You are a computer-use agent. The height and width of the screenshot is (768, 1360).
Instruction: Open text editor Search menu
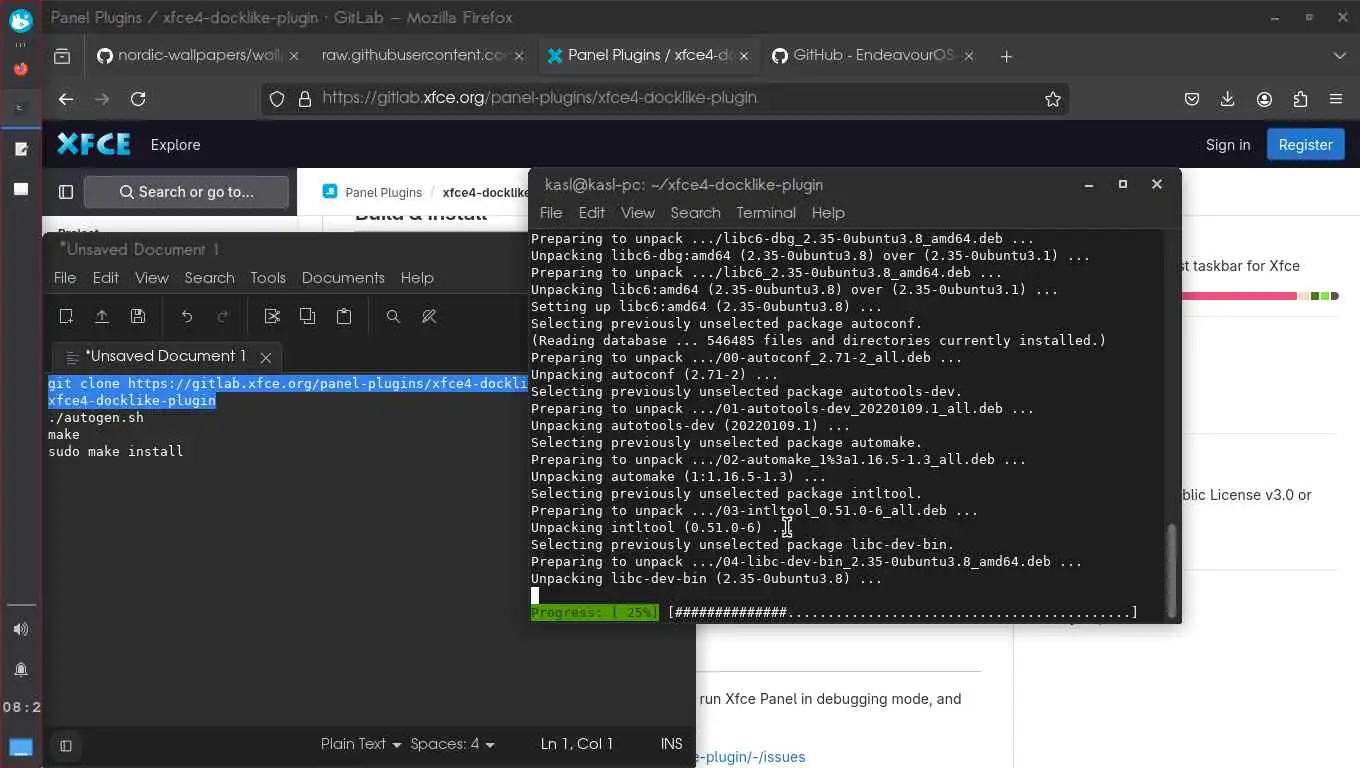(x=209, y=278)
